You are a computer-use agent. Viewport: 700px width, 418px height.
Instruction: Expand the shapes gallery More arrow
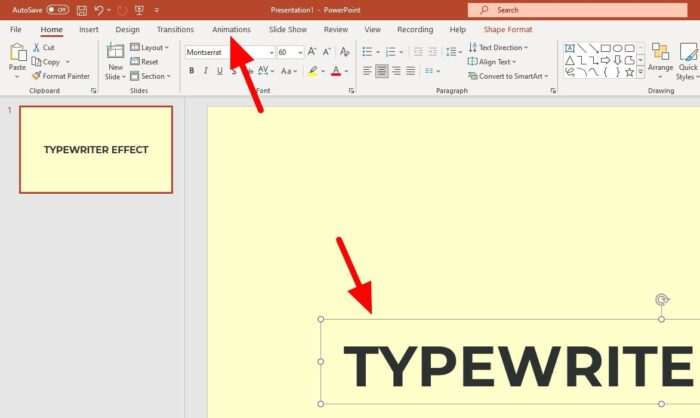click(641, 72)
